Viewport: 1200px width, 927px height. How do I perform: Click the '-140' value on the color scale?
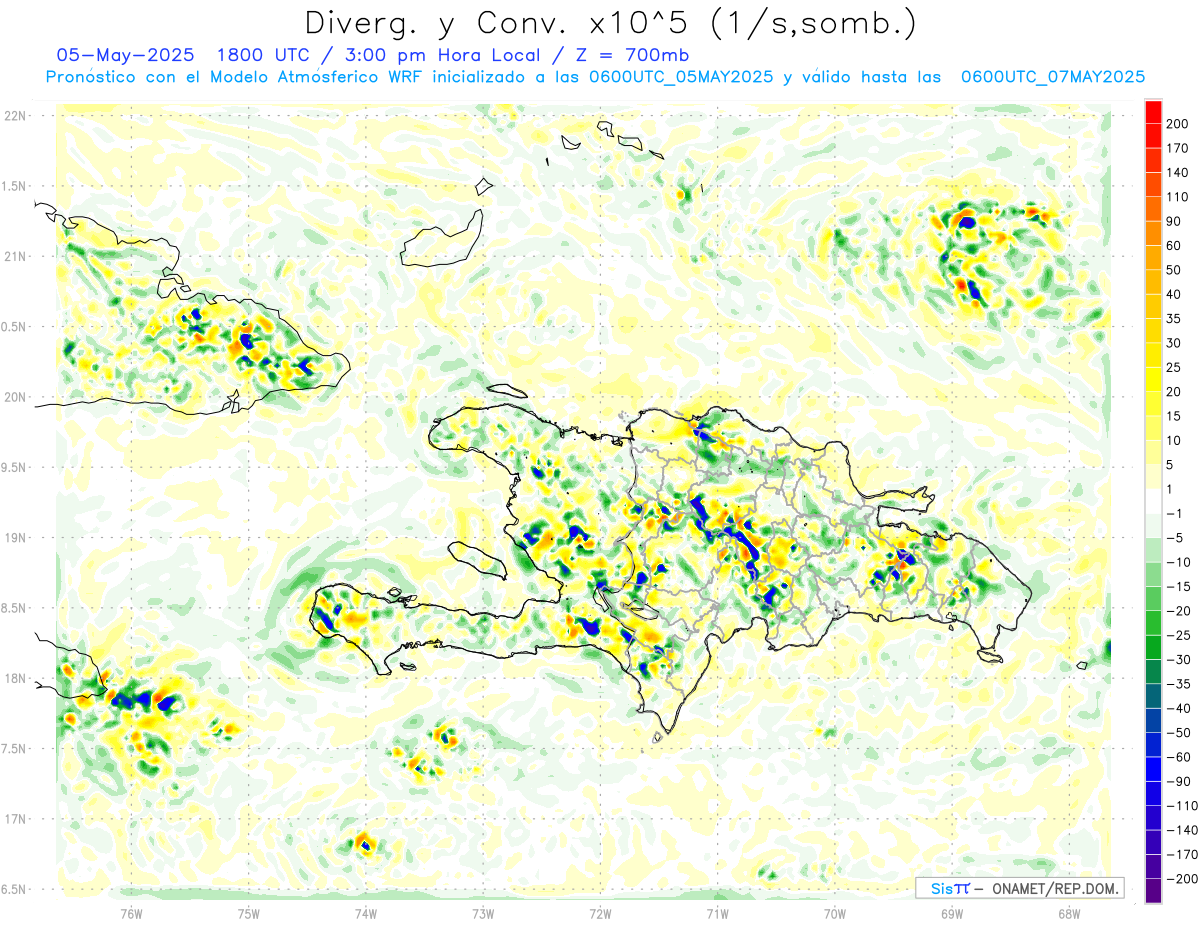(1181, 830)
